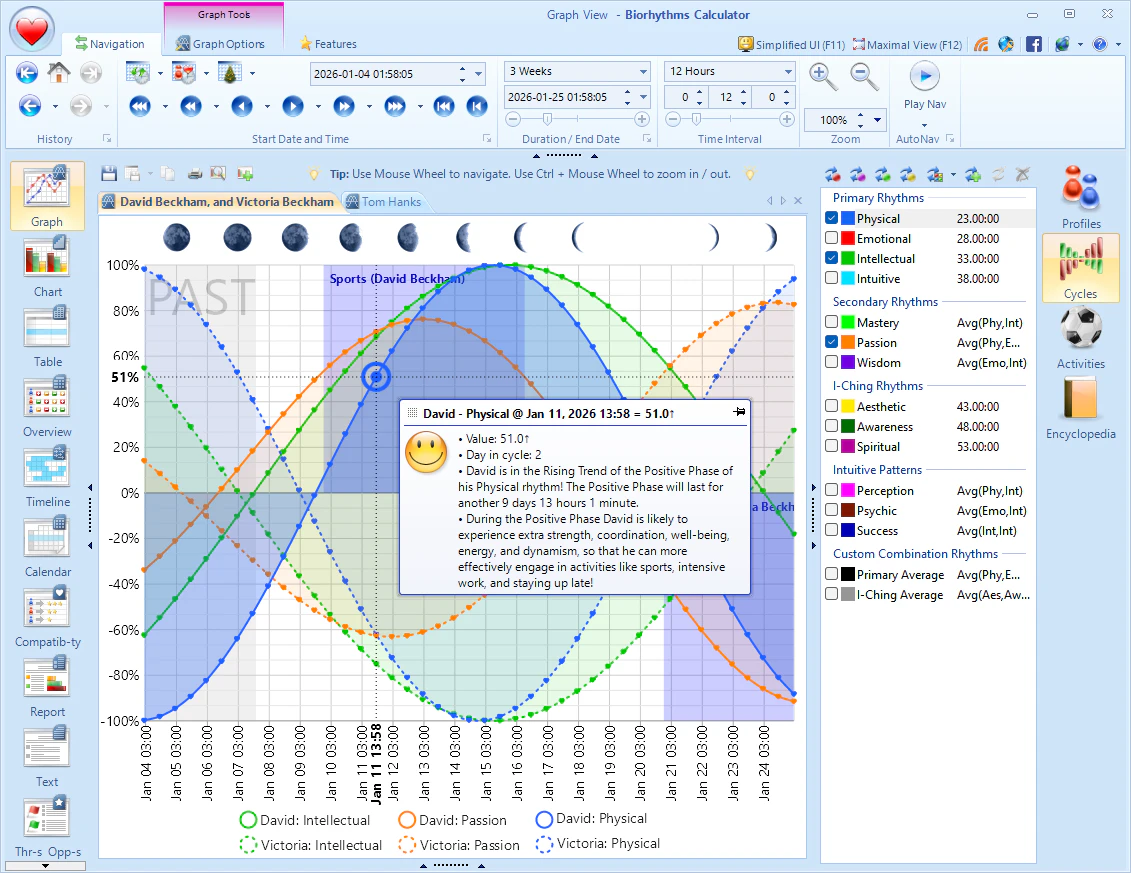Open the Table view in the sidebar

[47, 337]
